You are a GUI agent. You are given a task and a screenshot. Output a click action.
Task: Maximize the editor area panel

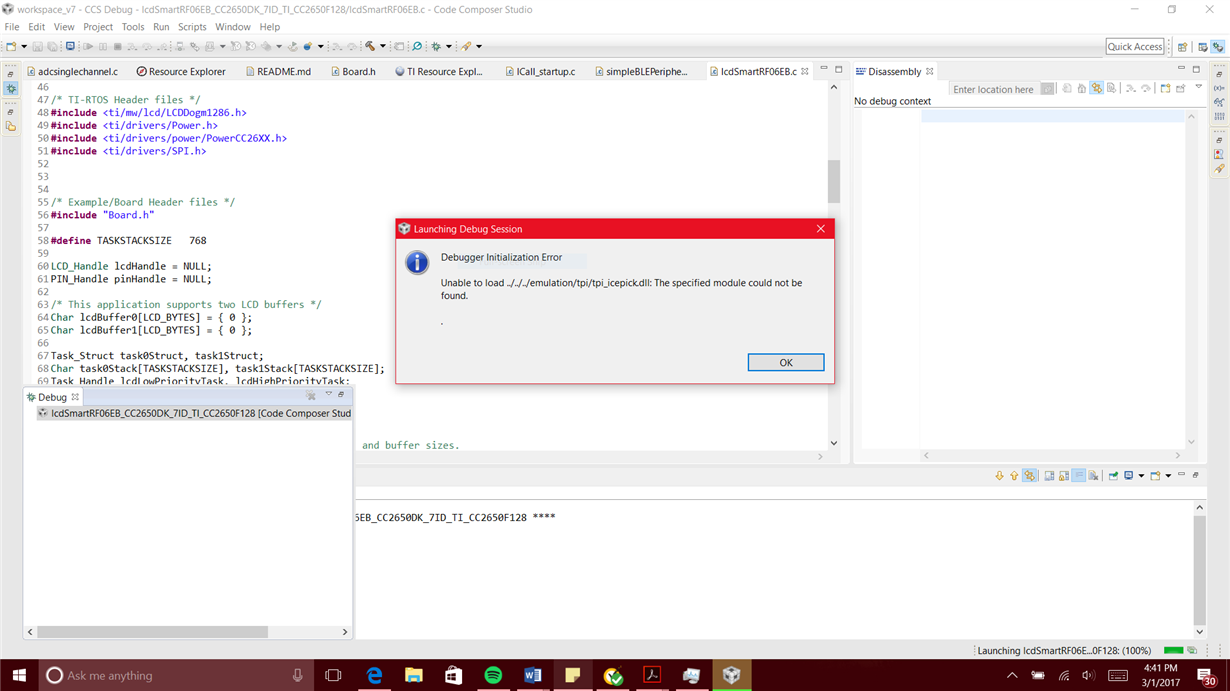(x=838, y=69)
